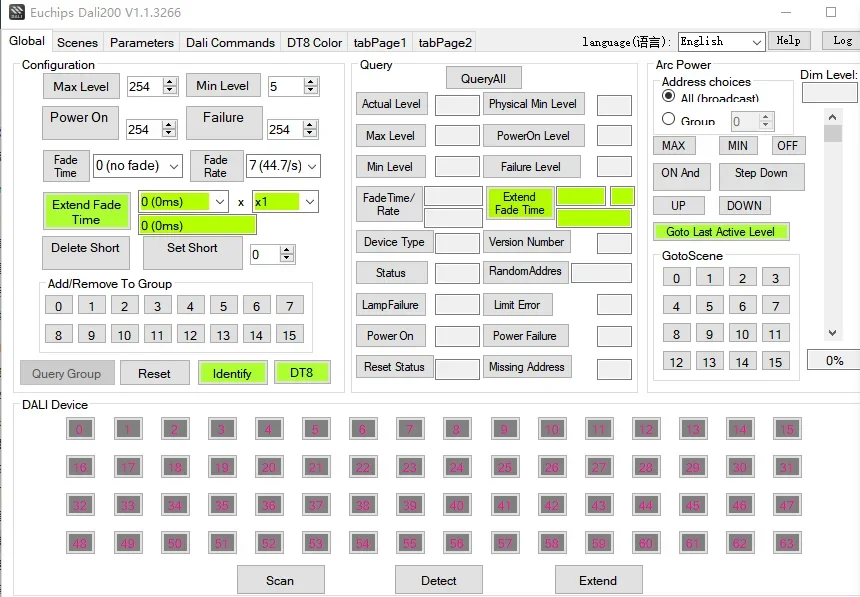The image size is (860, 597).
Task: Click the green DT8 button
Action: [302, 373]
